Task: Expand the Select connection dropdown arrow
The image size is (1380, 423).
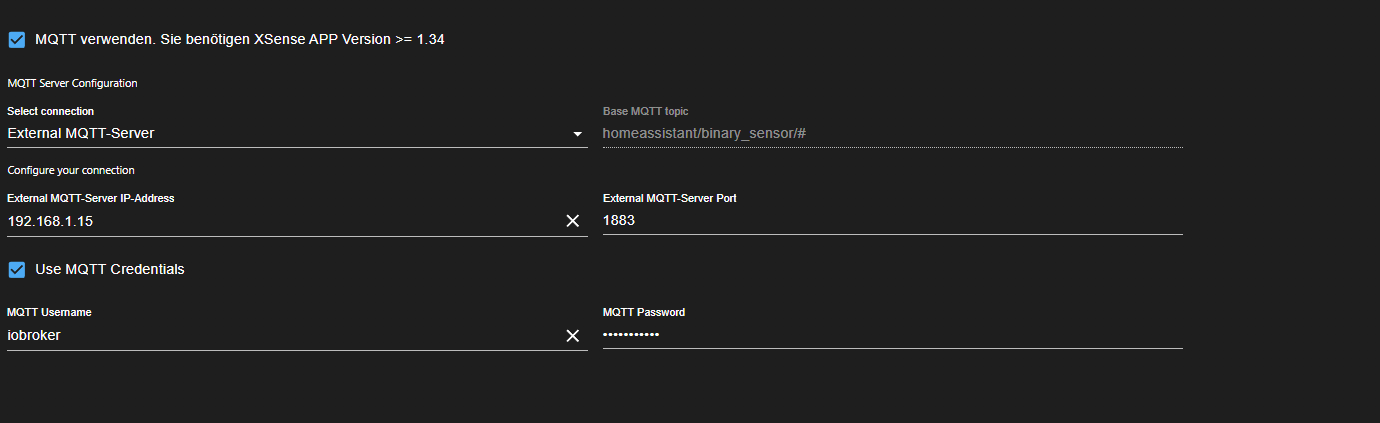Action: [x=577, y=134]
